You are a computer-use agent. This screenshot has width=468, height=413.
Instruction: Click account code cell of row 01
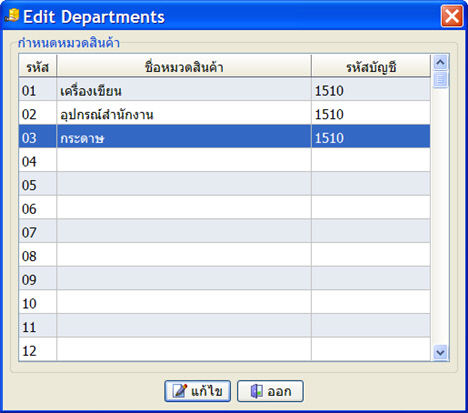click(x=371, y=91)
